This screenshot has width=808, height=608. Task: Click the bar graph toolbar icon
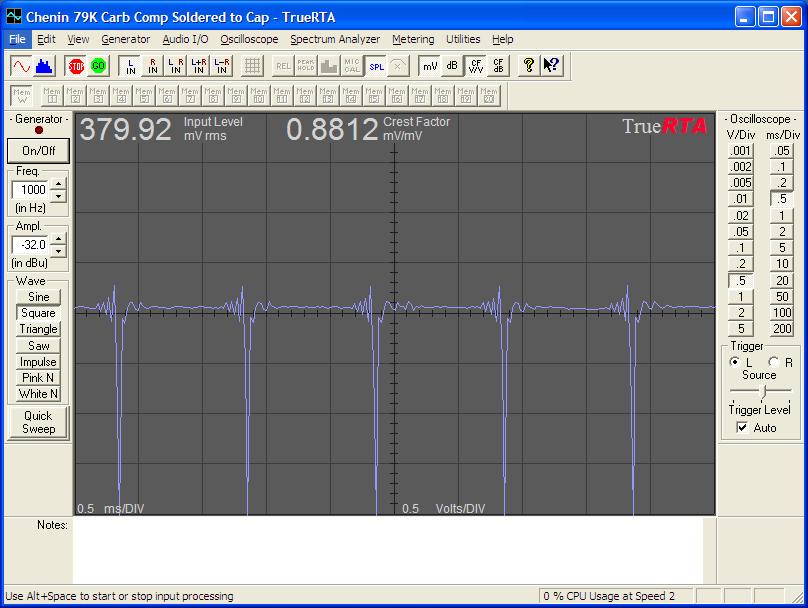(328, 66)
